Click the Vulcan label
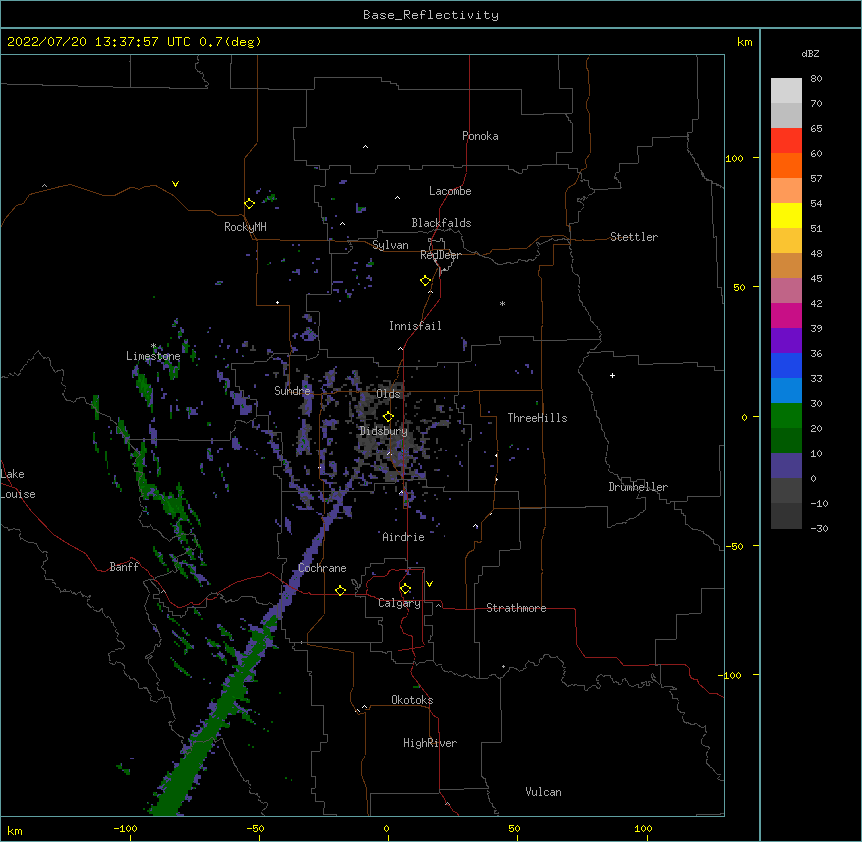Screen dimensions: 862x842 click(543, 792)
